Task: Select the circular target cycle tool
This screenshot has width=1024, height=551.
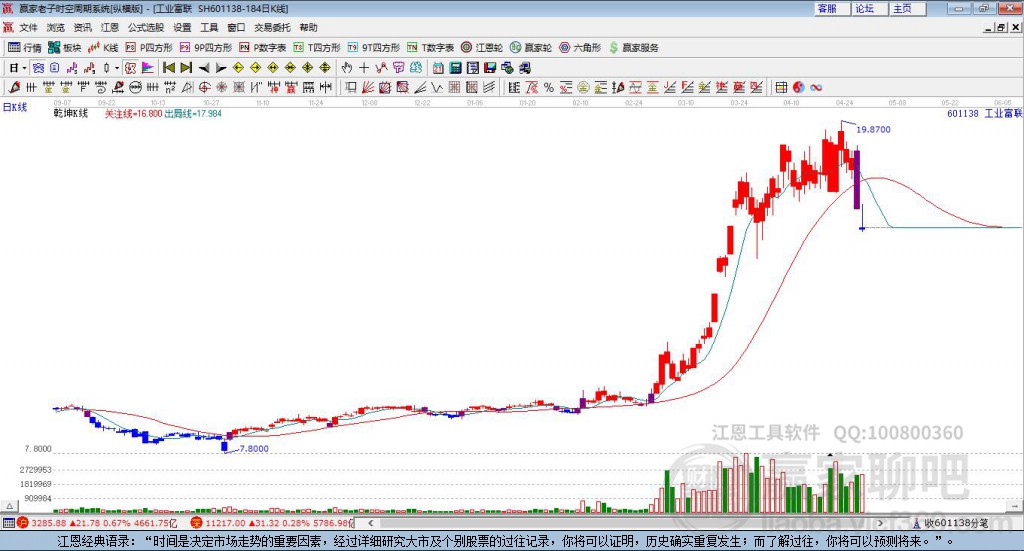Action: click(x=204, y=87)
